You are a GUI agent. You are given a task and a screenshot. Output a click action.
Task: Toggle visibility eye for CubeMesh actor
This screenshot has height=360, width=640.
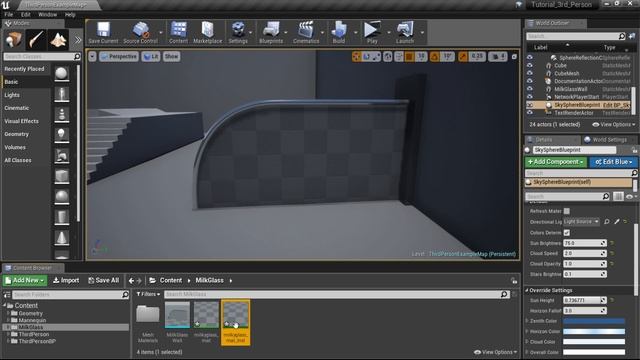click(530, 73)
